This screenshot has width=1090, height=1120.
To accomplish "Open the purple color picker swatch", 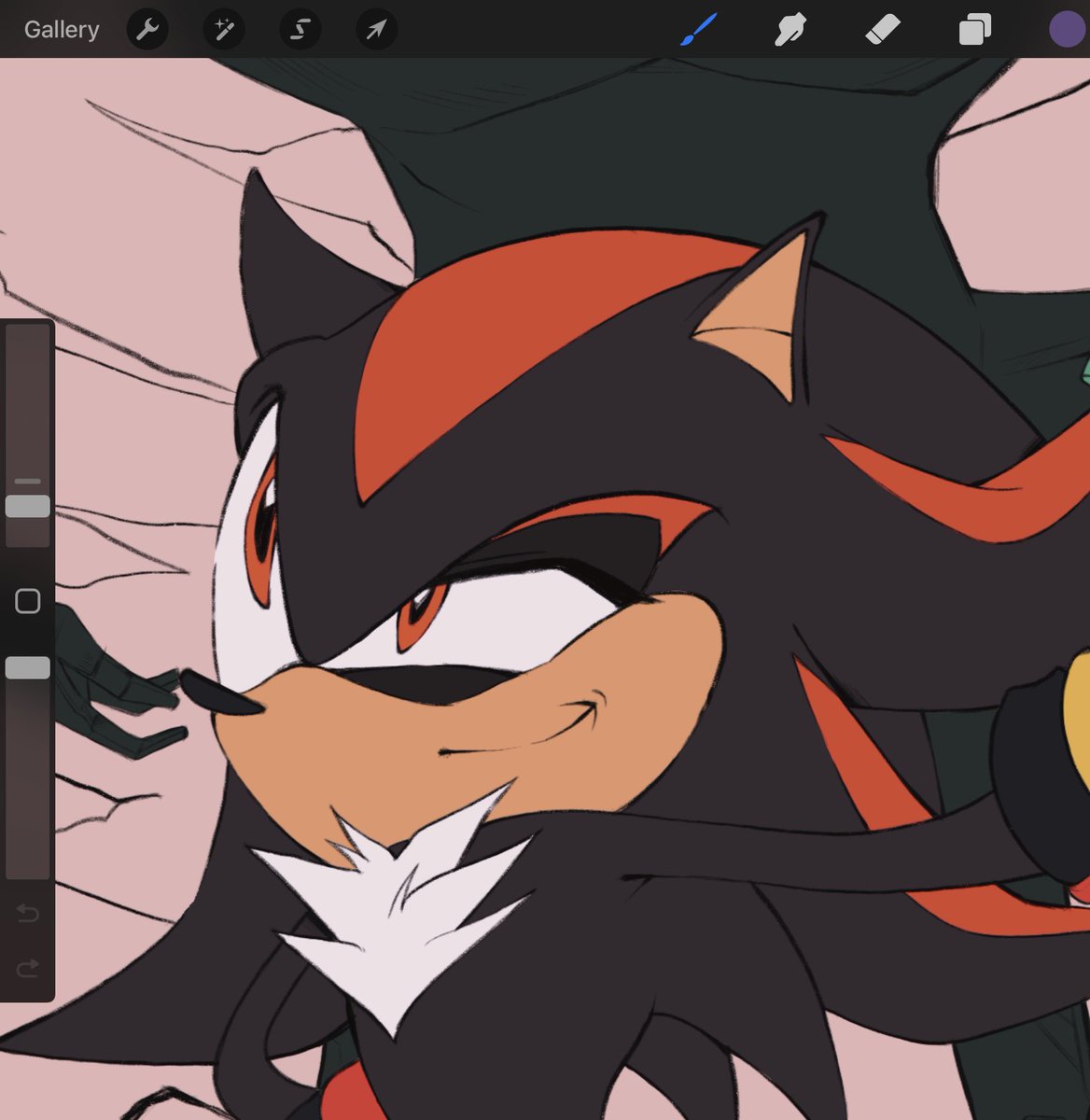I will click(x=1067, y=29).
